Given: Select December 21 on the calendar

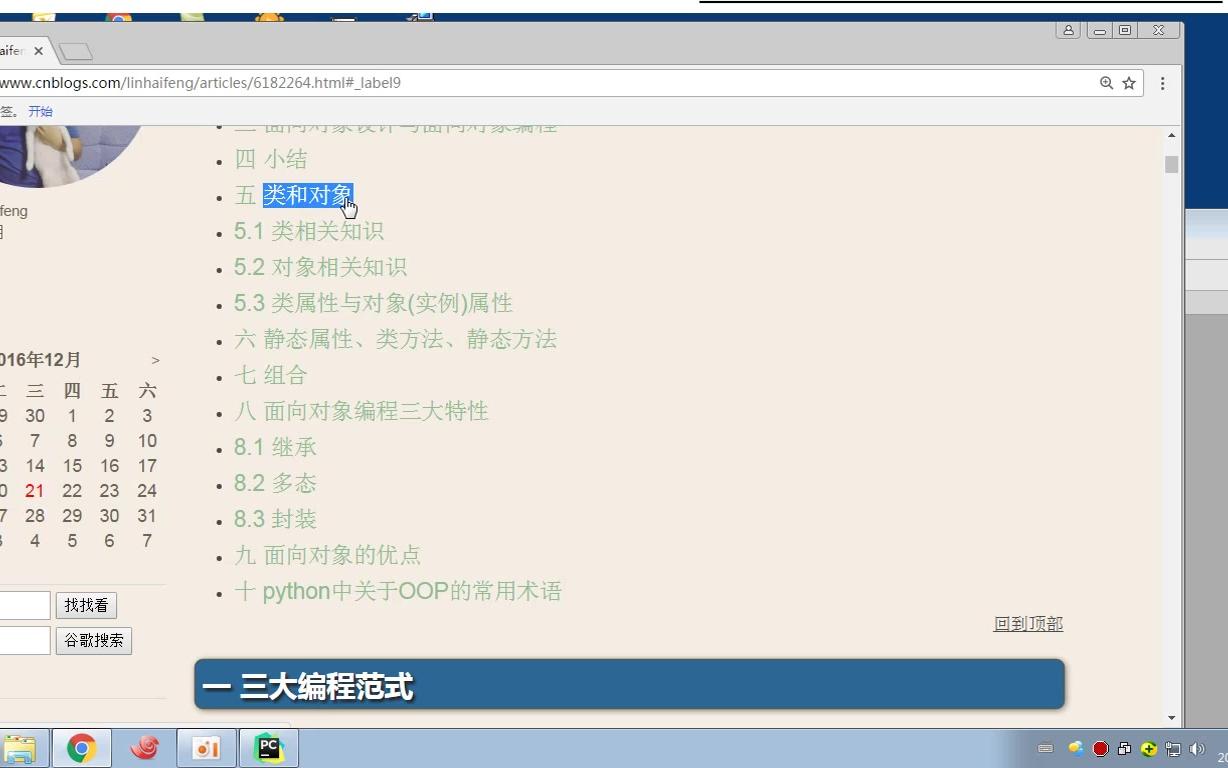Looking at the screenshot, I should [x=33, y=490].
